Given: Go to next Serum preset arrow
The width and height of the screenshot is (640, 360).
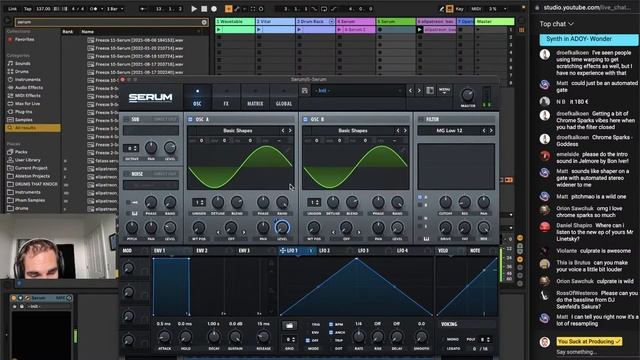Looking at the screenshot, I should 419,91.
